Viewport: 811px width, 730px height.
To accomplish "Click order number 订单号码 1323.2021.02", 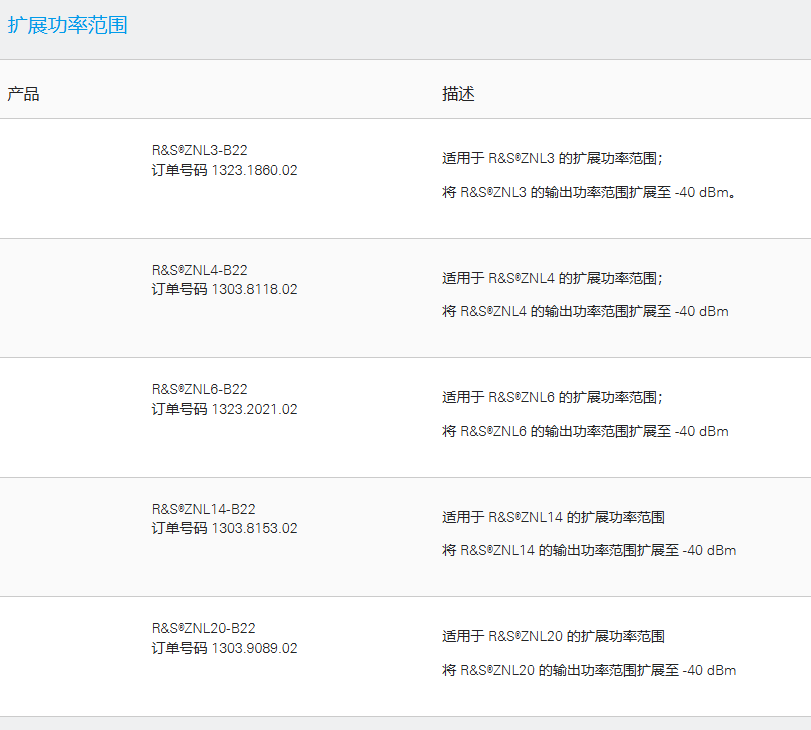I will coord(224,409).
